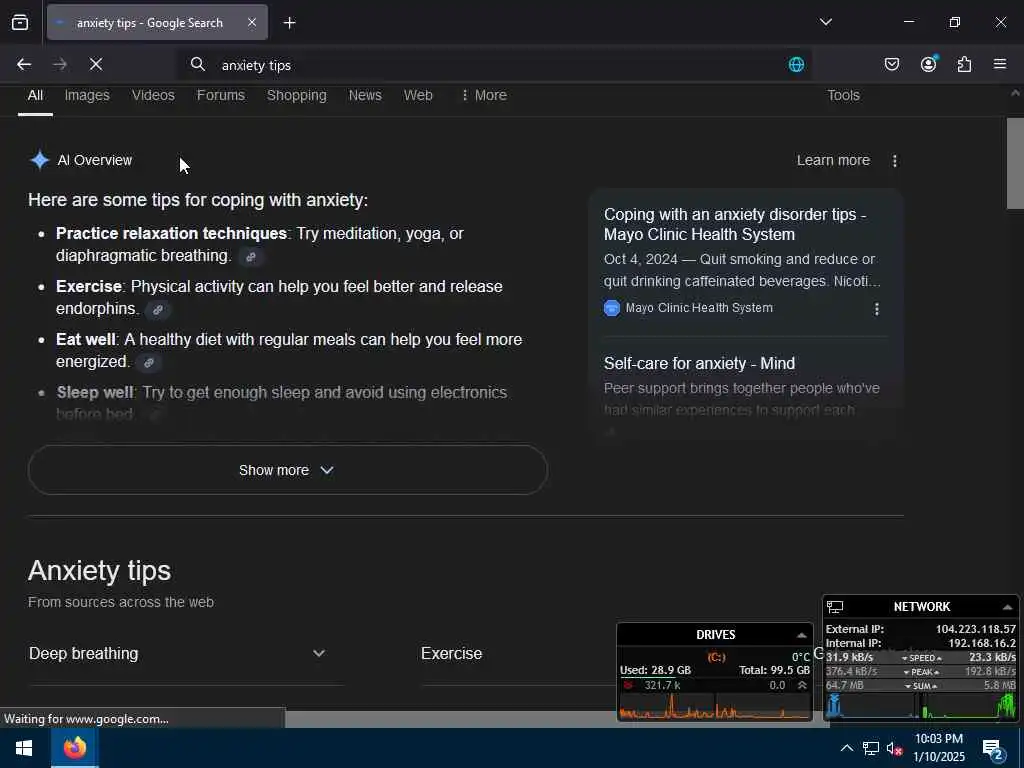Viewport: 1024px width, 768px height.
Task: Switch to Videos results
Action: pos(153,95)
